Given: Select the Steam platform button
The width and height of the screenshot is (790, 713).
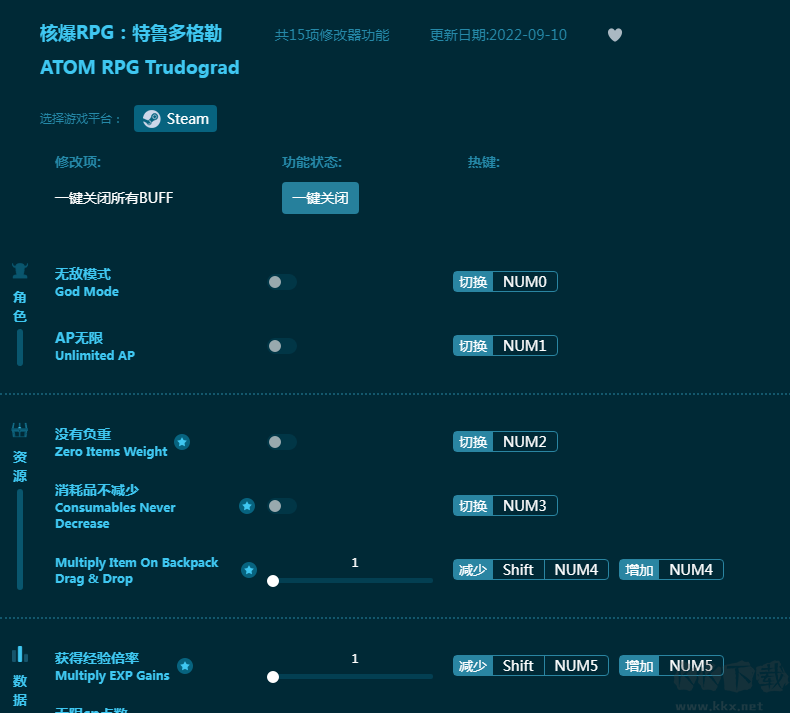Looking at the screenshot, I should pyautogui.click(x=175, y=119).
